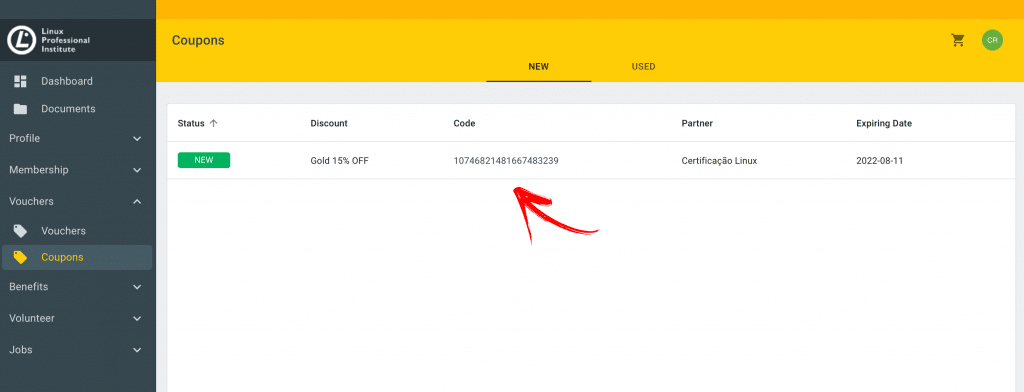Click the 'Certificação Linux' partner cell
This screenshot has height=392, width=1024.
click(719, 161)
